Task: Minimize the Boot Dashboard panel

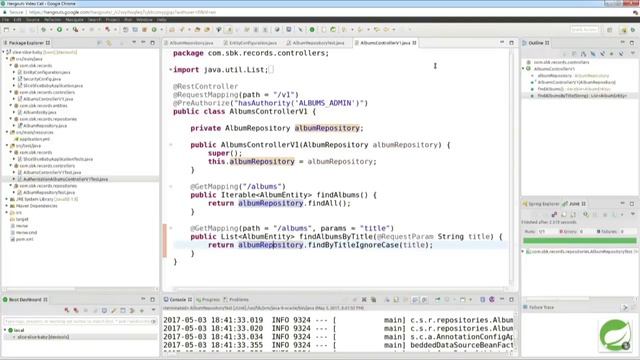Action: click(x=143, y=299)
